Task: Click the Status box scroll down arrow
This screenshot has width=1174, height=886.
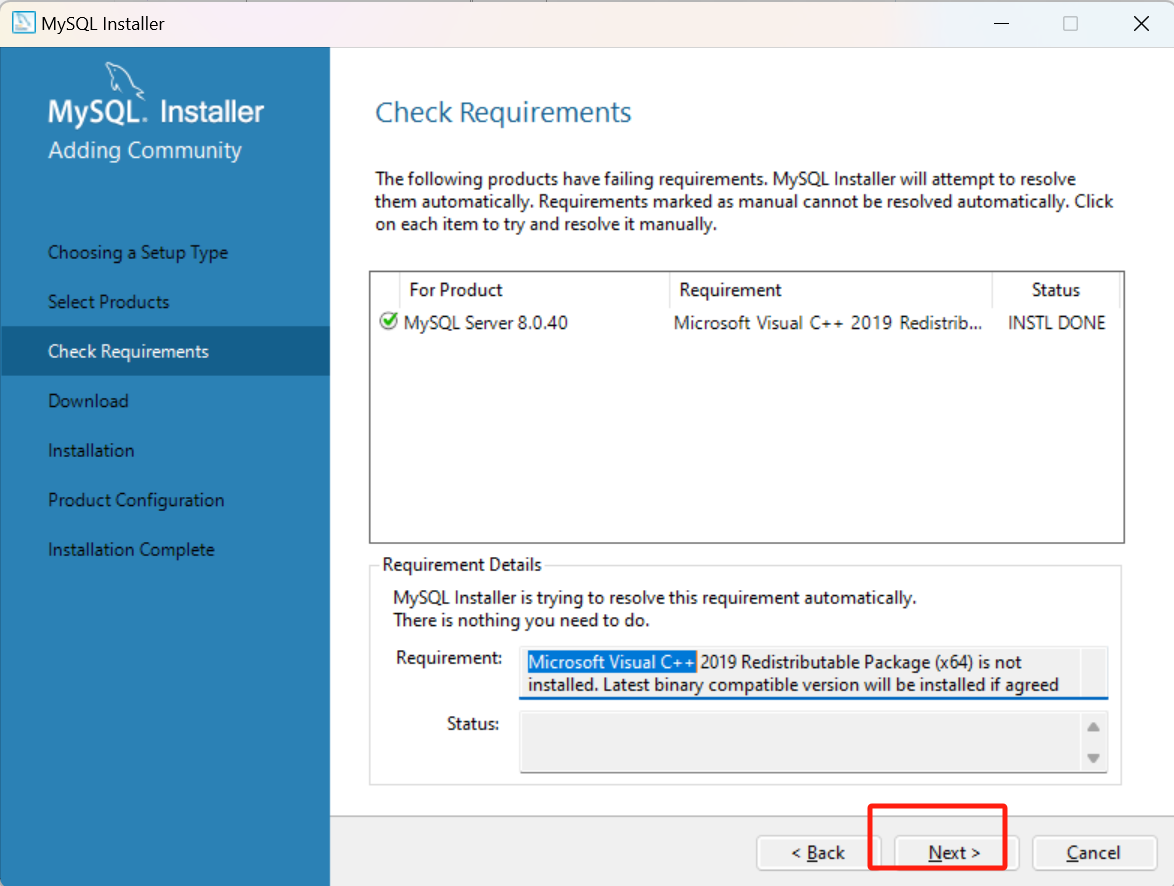Action: point(1093,758)
